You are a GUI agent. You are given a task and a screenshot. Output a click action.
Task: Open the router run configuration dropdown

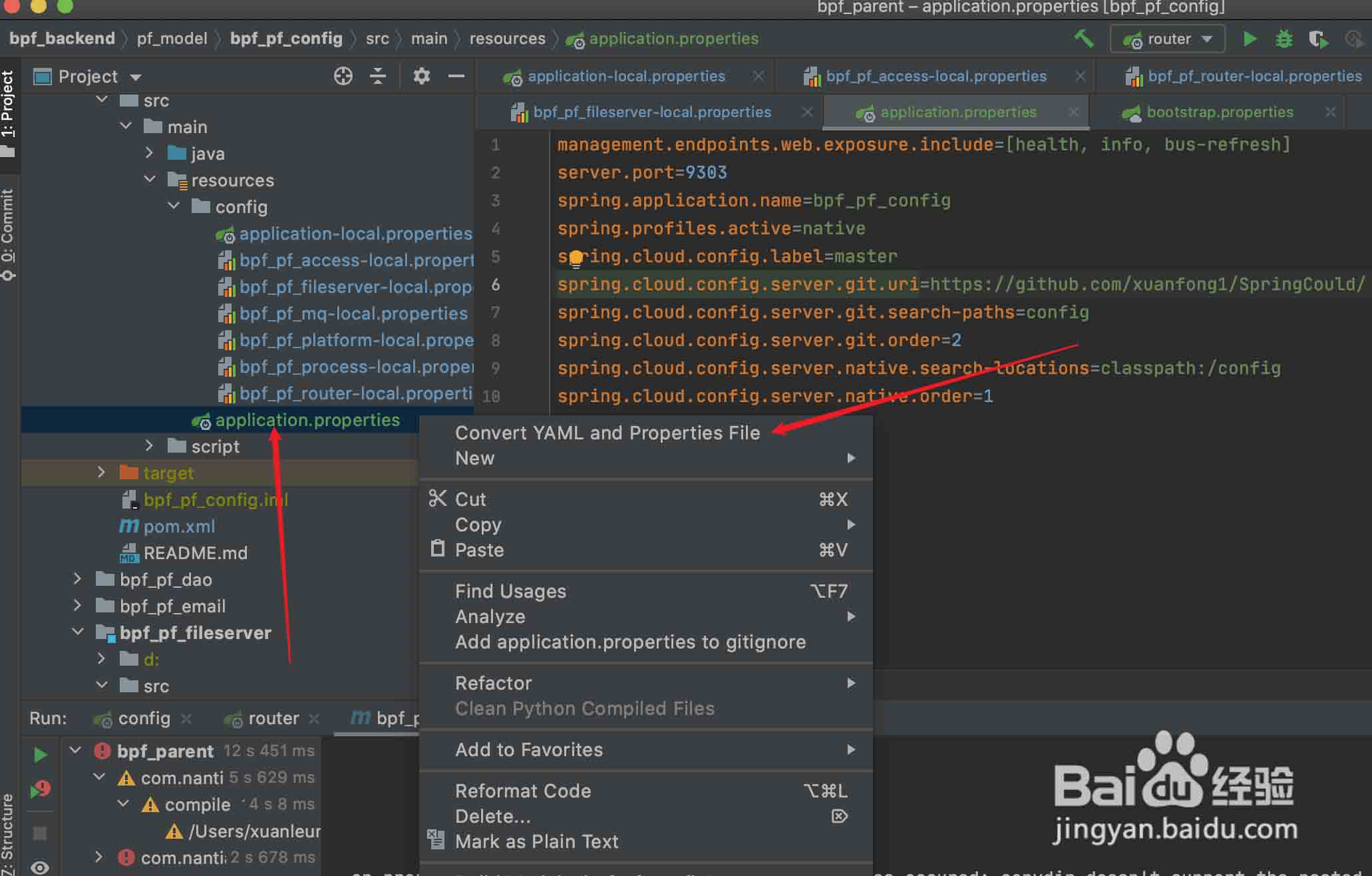(x=1168, y=39)
